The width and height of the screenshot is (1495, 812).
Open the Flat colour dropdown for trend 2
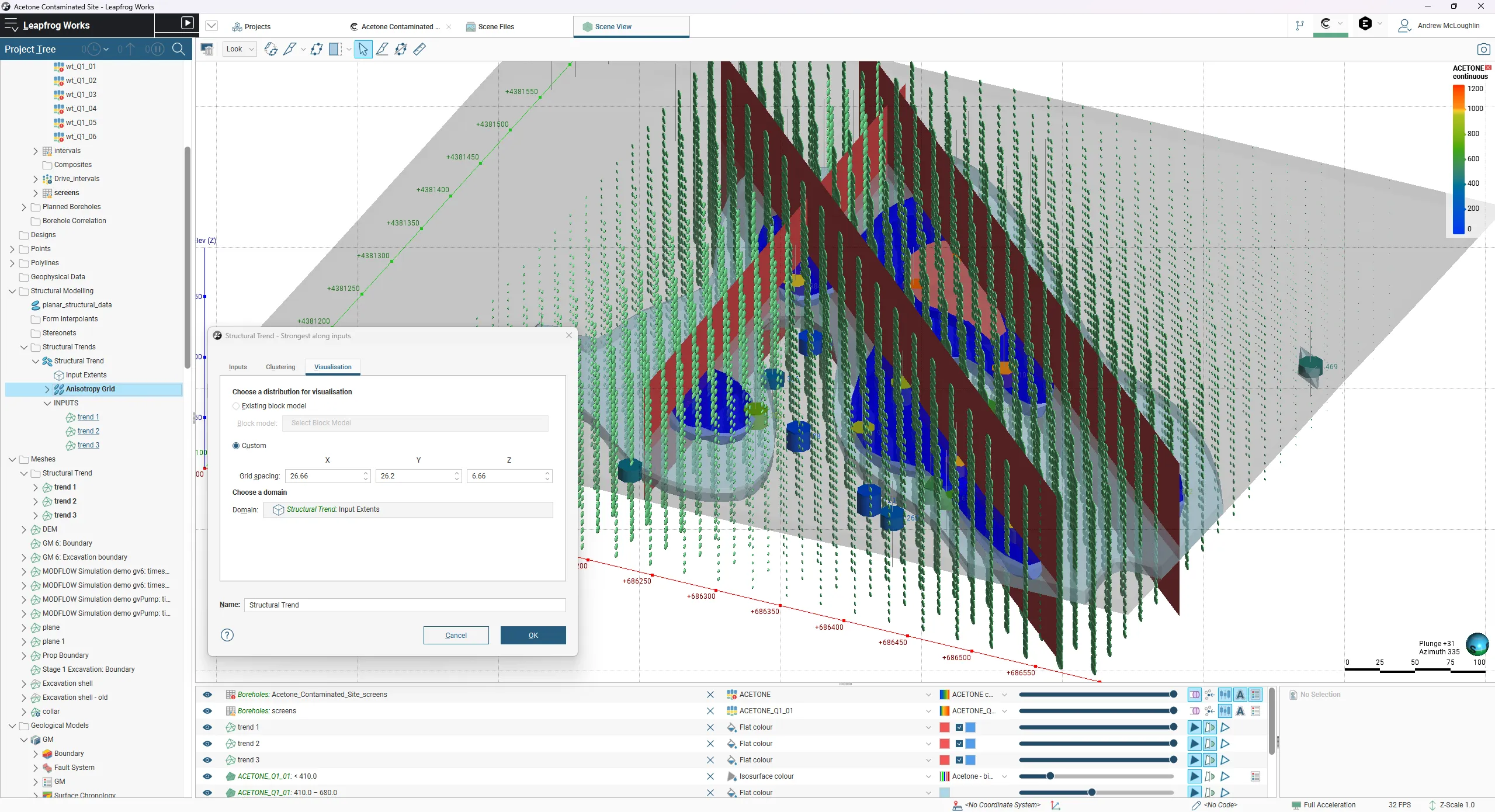[x=928, y=744]
